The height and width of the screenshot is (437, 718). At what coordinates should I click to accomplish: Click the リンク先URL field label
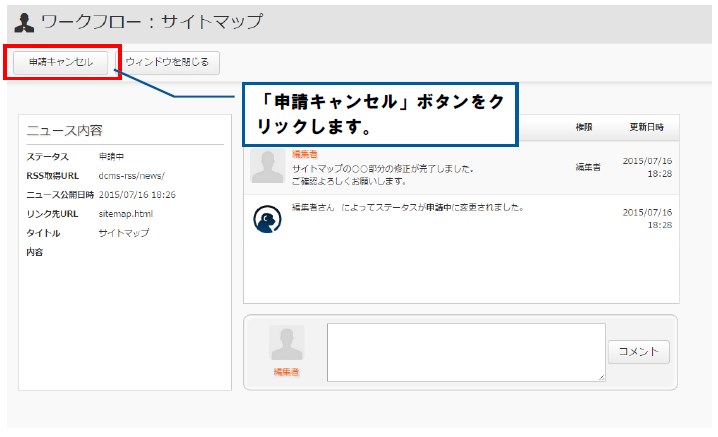tap(52, 214)
